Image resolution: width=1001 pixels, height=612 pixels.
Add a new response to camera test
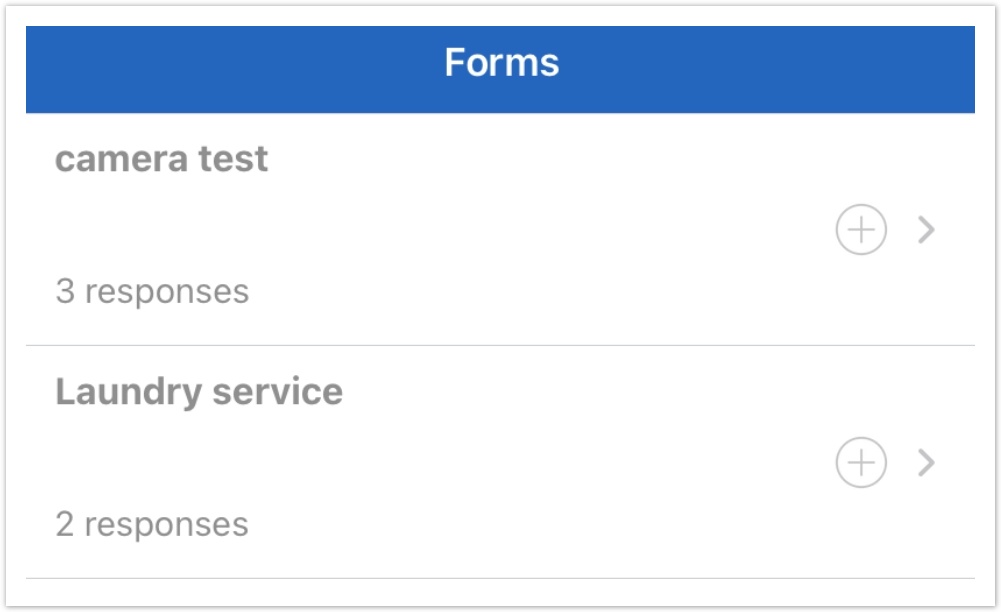point(861,230)
